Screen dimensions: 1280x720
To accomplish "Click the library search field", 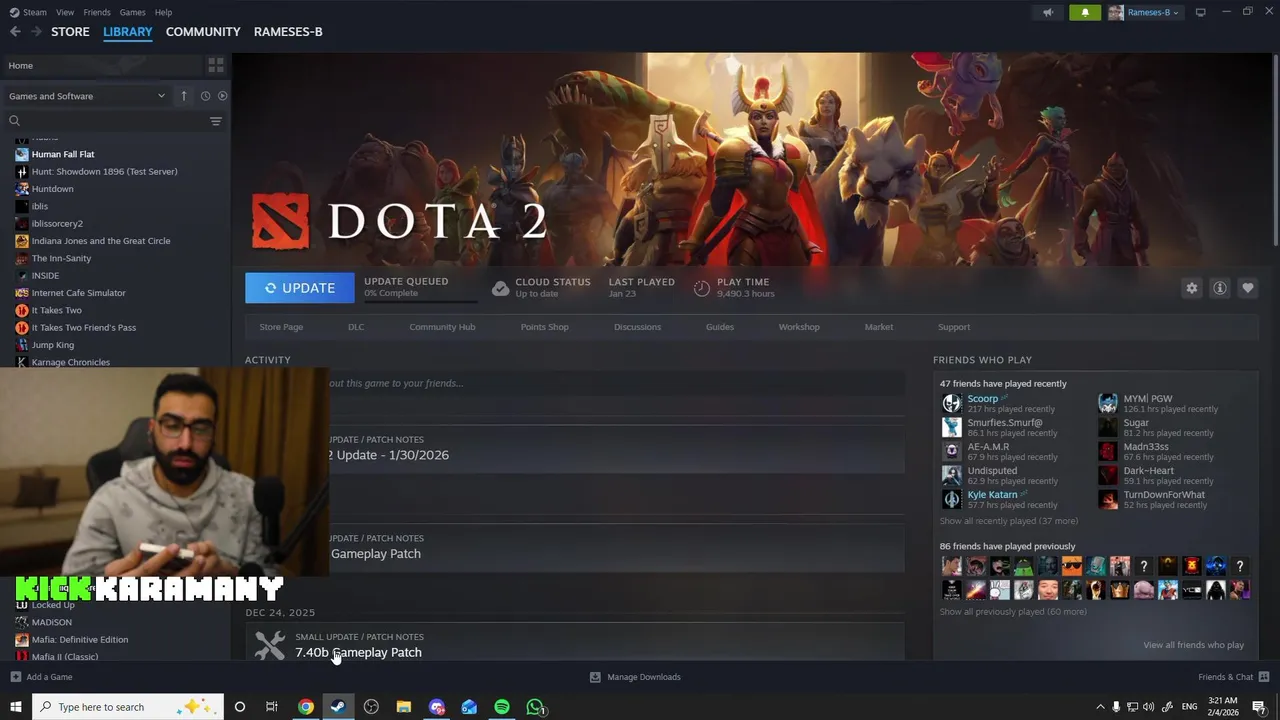I will (105, 121).
